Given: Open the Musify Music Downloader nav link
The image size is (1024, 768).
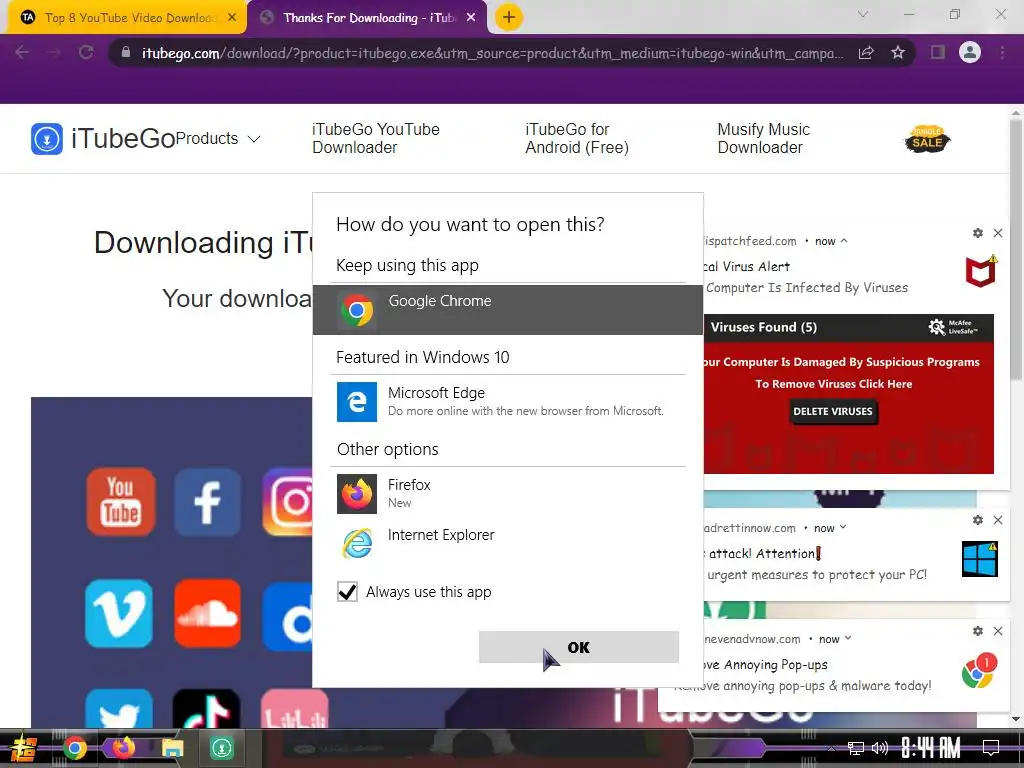Looking at the screenshot, I should point(763,138).
